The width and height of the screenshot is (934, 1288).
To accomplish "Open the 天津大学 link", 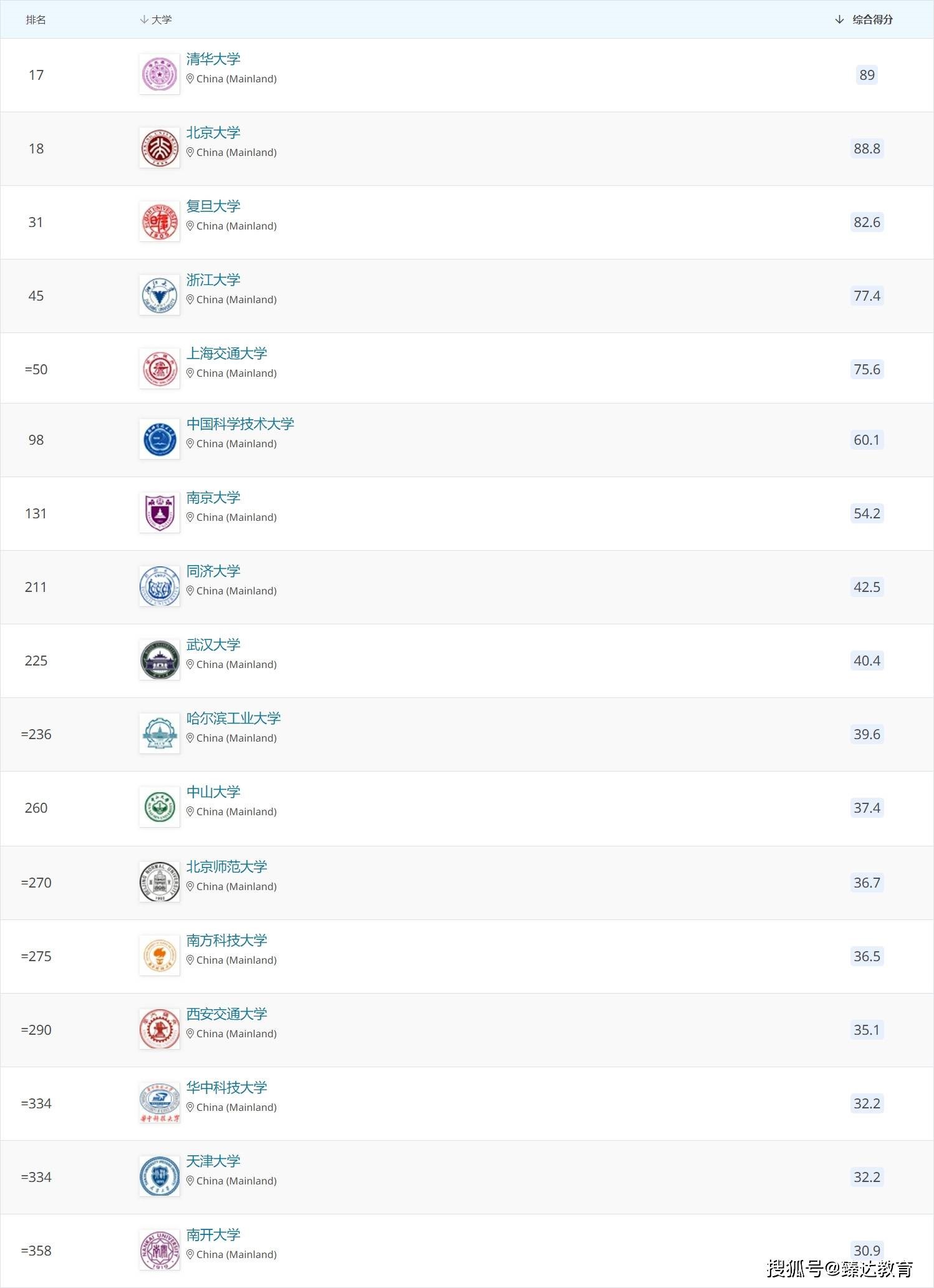I will click(213, 1161).
